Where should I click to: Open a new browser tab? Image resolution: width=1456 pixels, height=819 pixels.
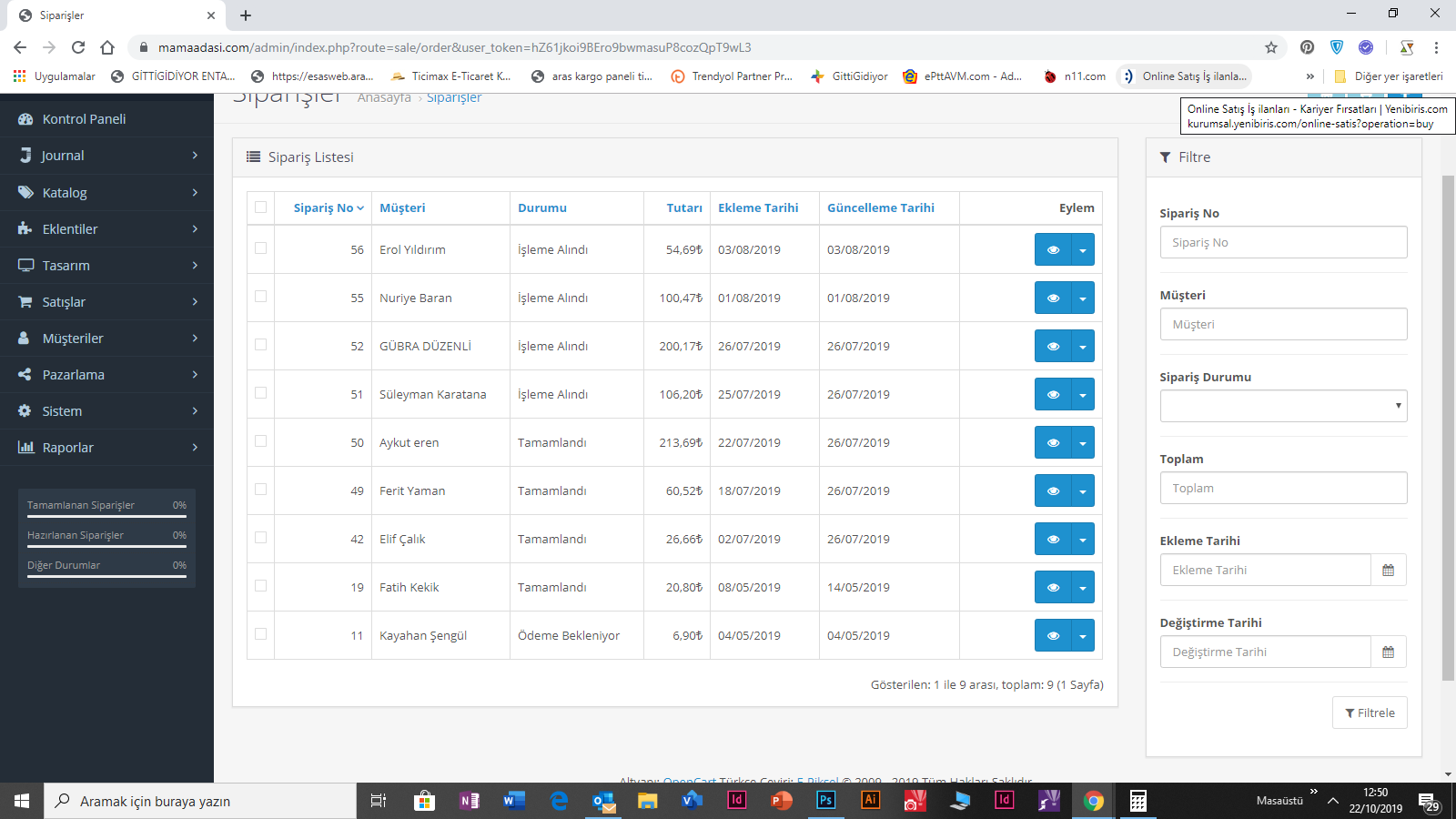coord(246,15)
